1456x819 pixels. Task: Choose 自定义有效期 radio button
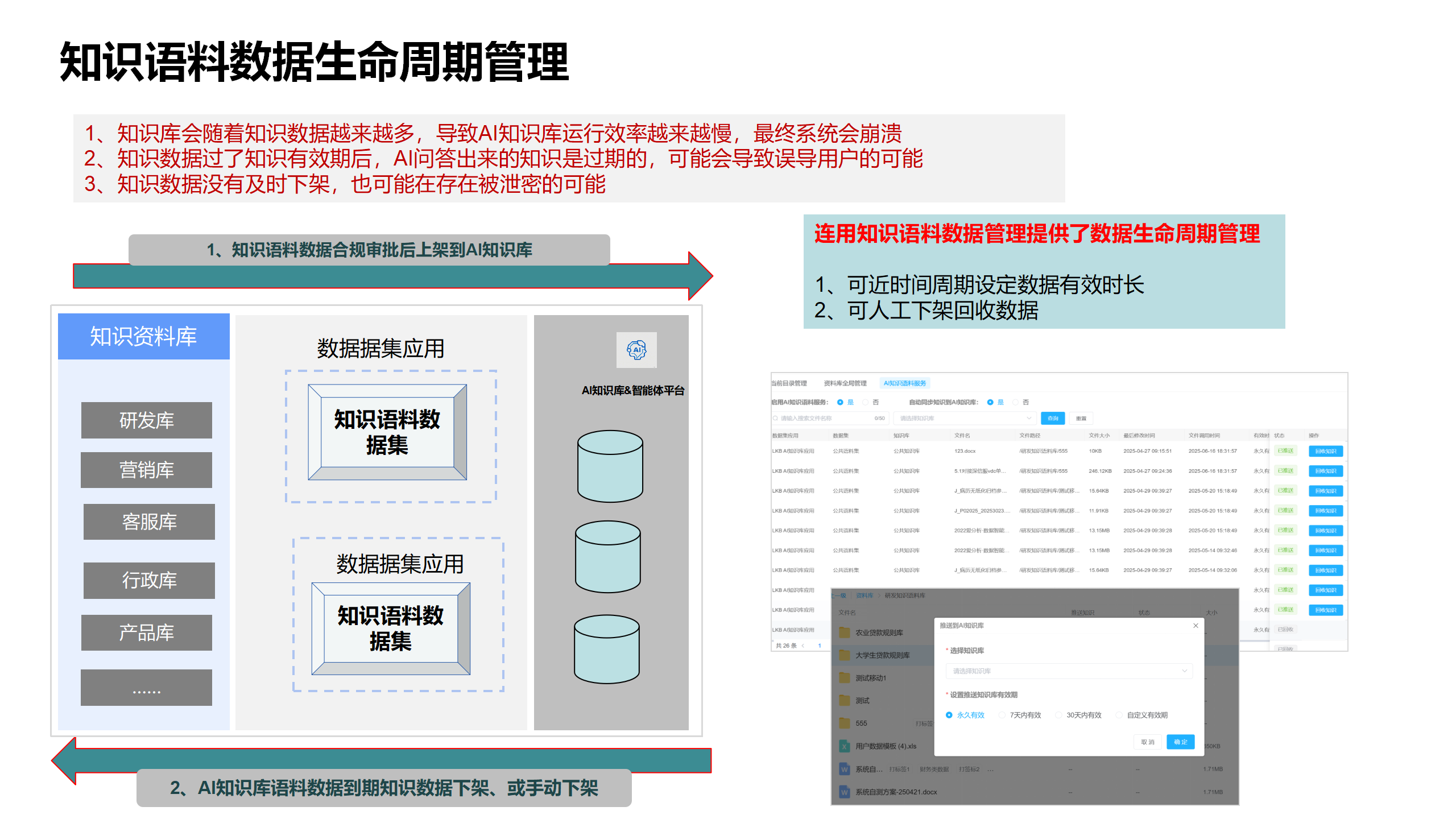(1119, 715)
